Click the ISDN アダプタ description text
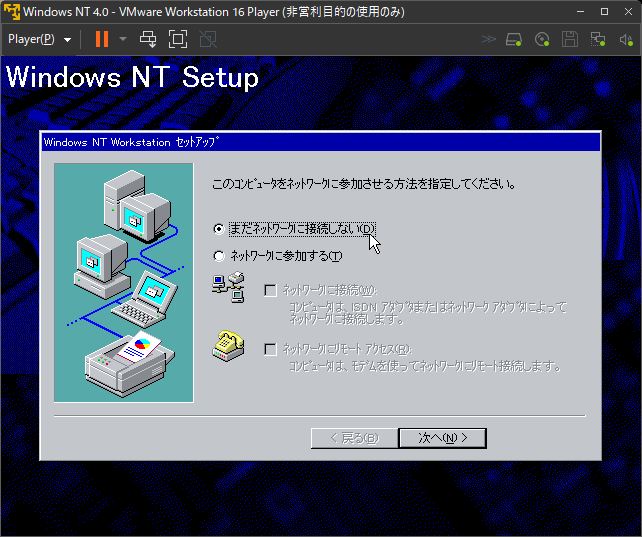Screen dimensions: 642x537 tap(428, 313)
